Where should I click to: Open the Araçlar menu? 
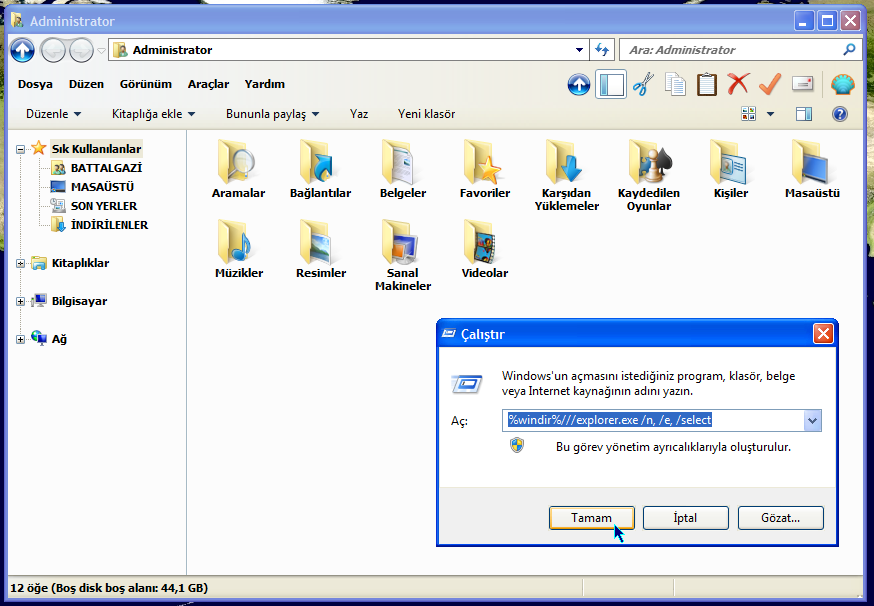pos(208,84)
